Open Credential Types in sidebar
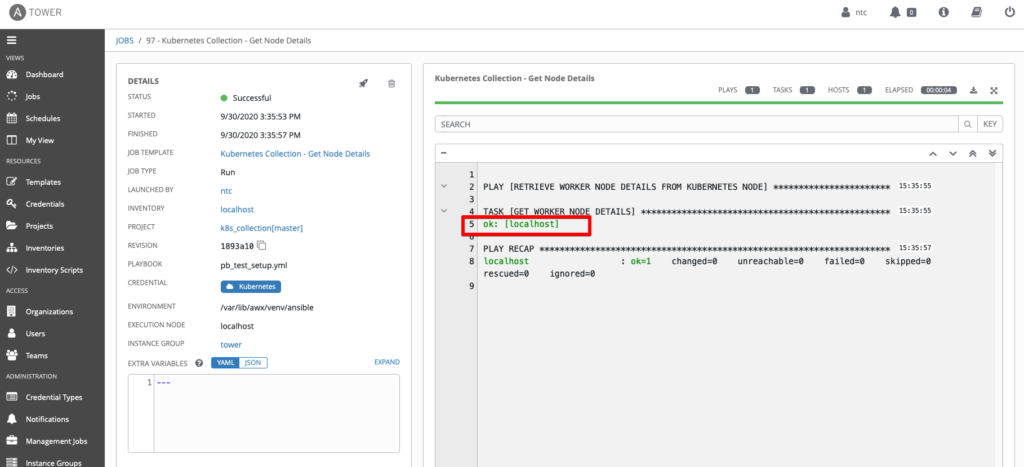This screenshot has height=467, width=1024. 52,397
